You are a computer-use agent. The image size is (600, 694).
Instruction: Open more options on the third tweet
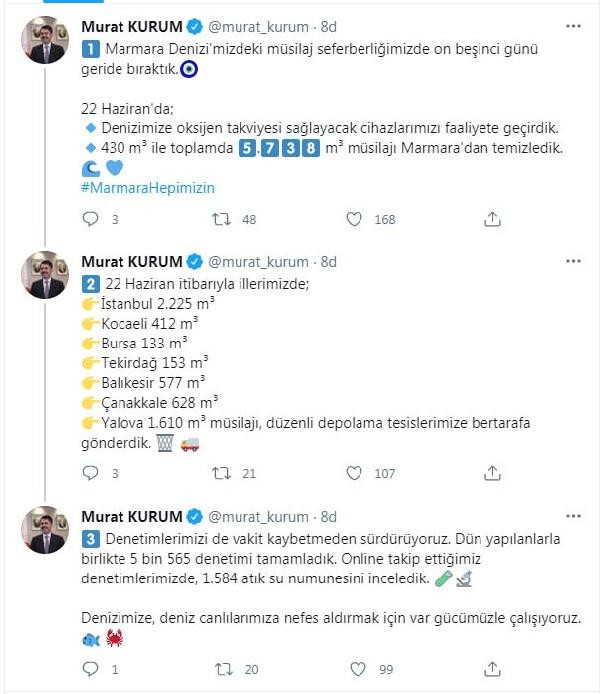pos(572,516)
